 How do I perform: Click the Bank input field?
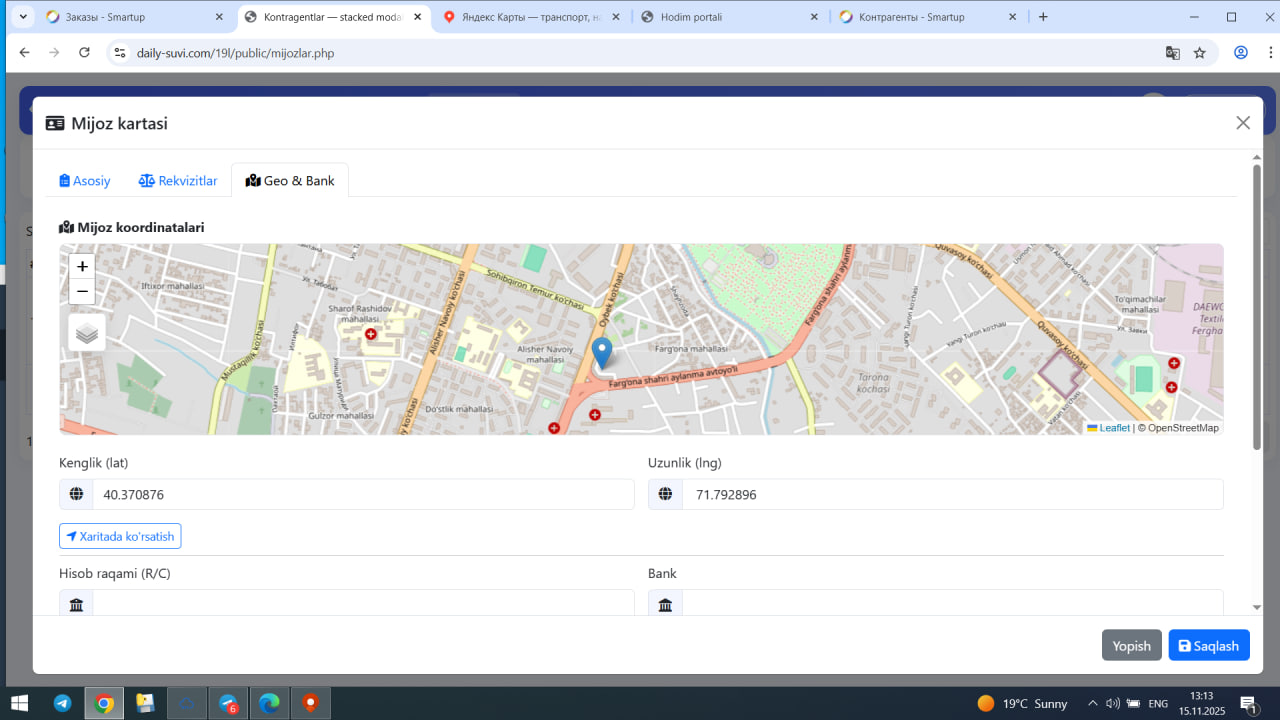953,604
